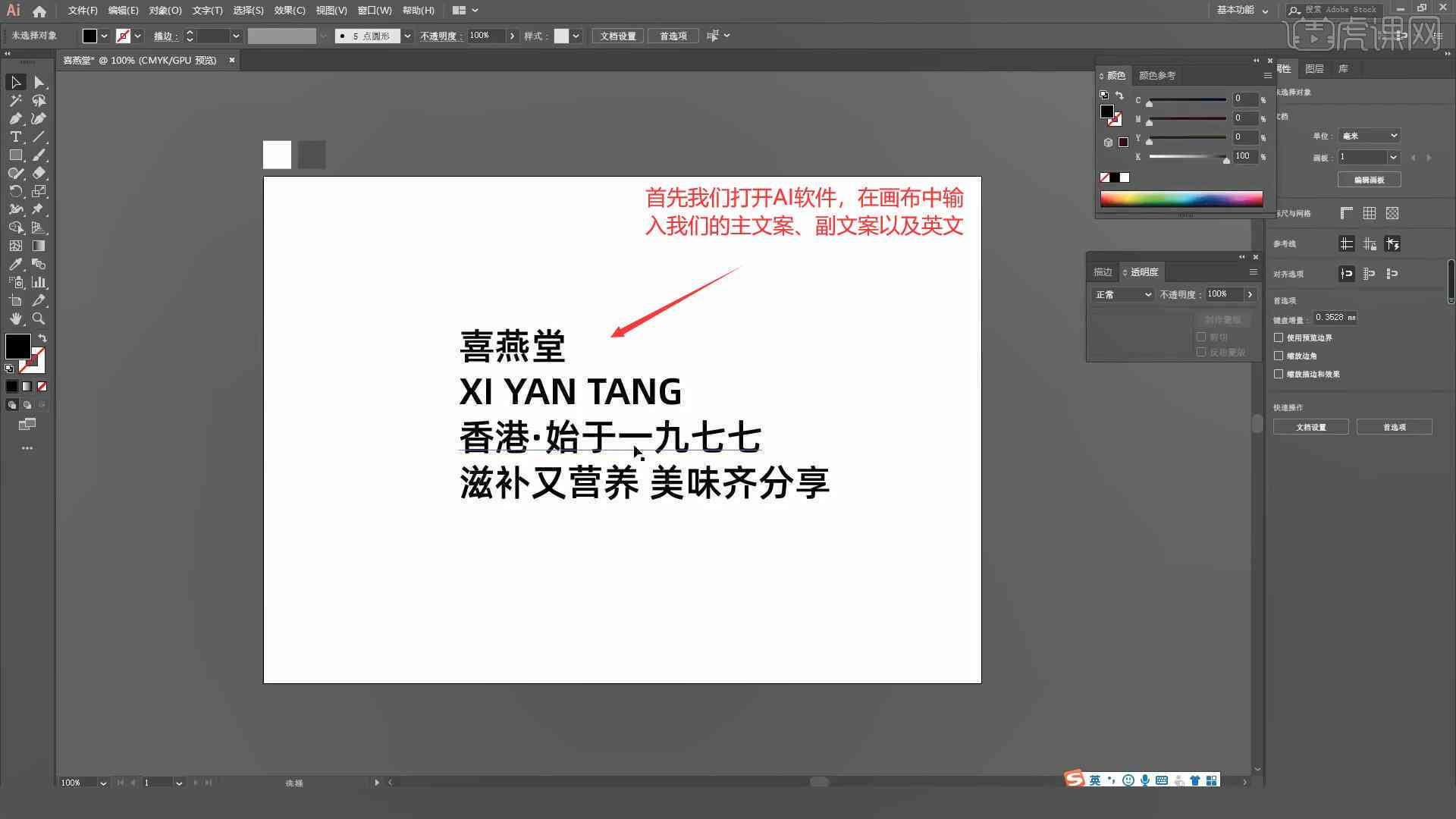Click the 首选项 button in properties
Viewport: 1456px width, 819px height.
pyautogui.click(x=1394, y=427)
